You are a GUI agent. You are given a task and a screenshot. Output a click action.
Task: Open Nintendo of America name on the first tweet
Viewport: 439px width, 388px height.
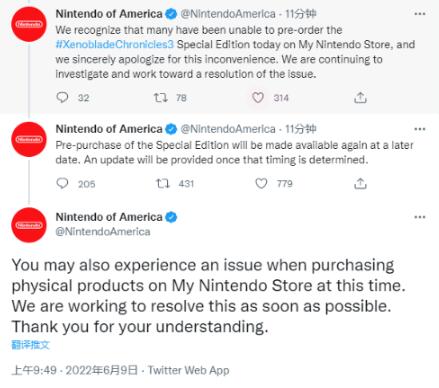(109, 14)
